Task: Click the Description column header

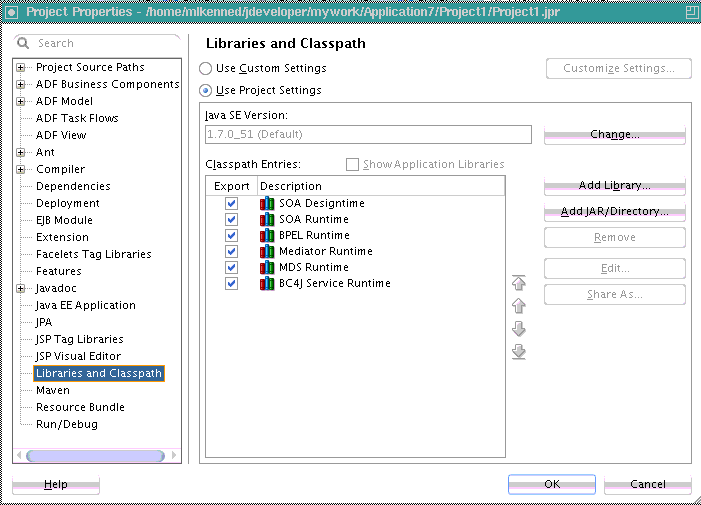Action: (381, 186)
